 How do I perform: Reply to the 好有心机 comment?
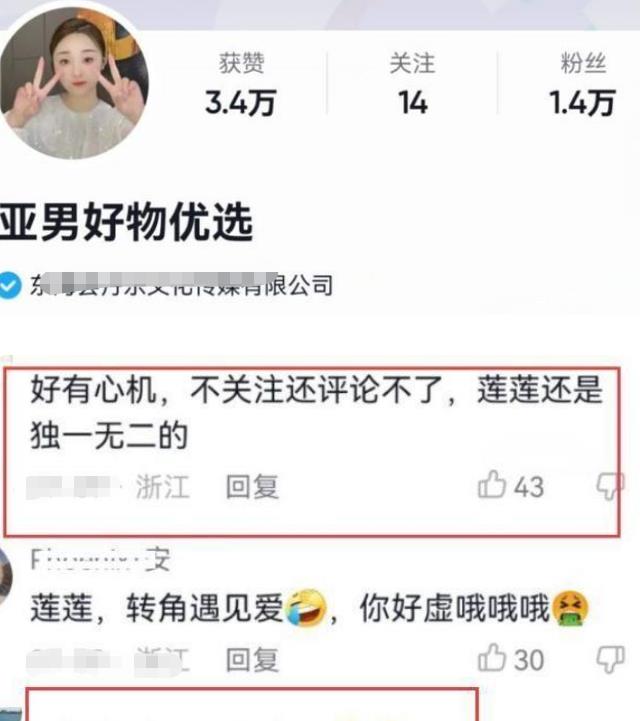coord(252,486)
